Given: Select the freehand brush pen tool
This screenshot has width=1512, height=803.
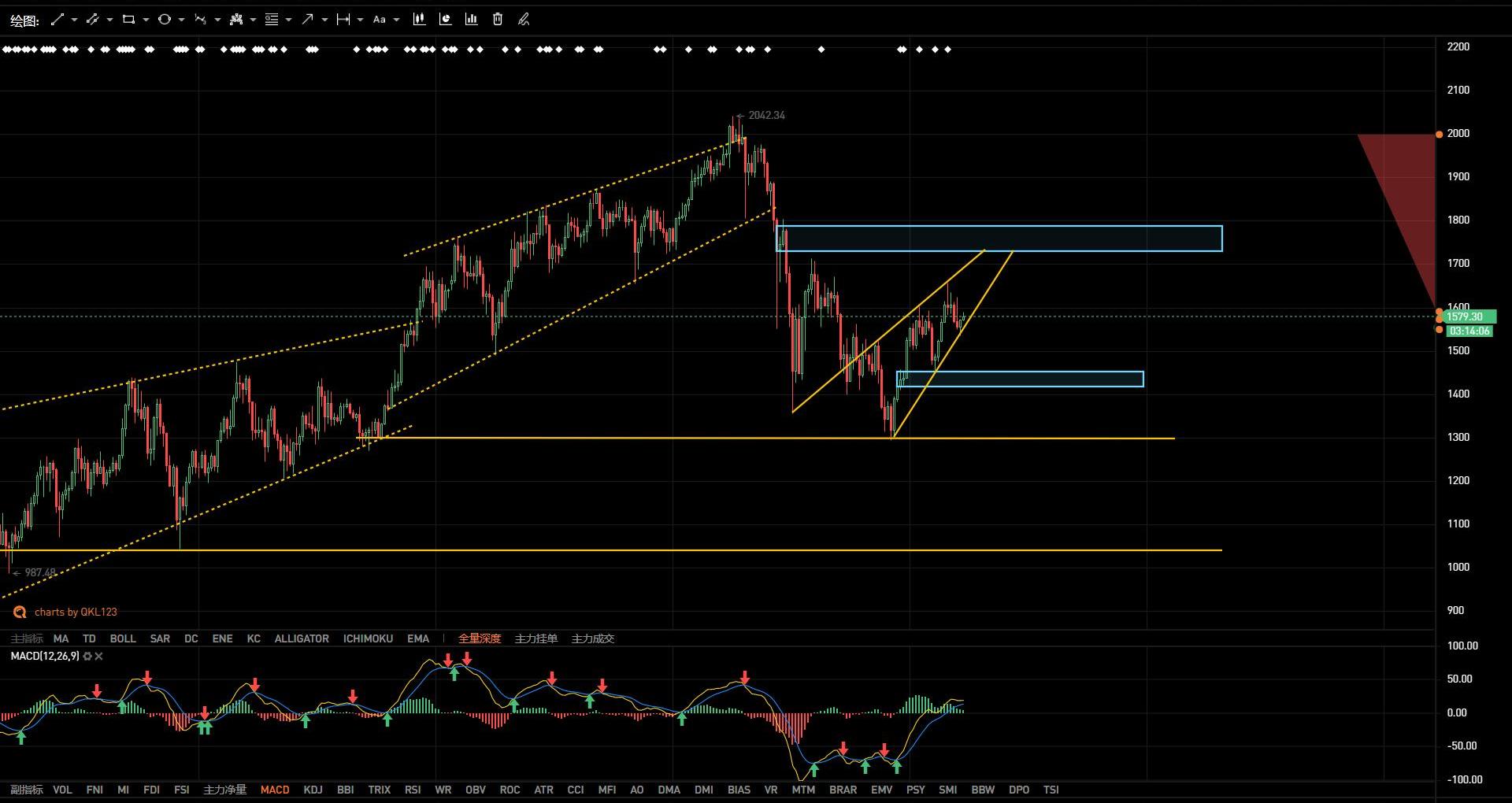Looking at the screenshot, I should tap(524, 20).
